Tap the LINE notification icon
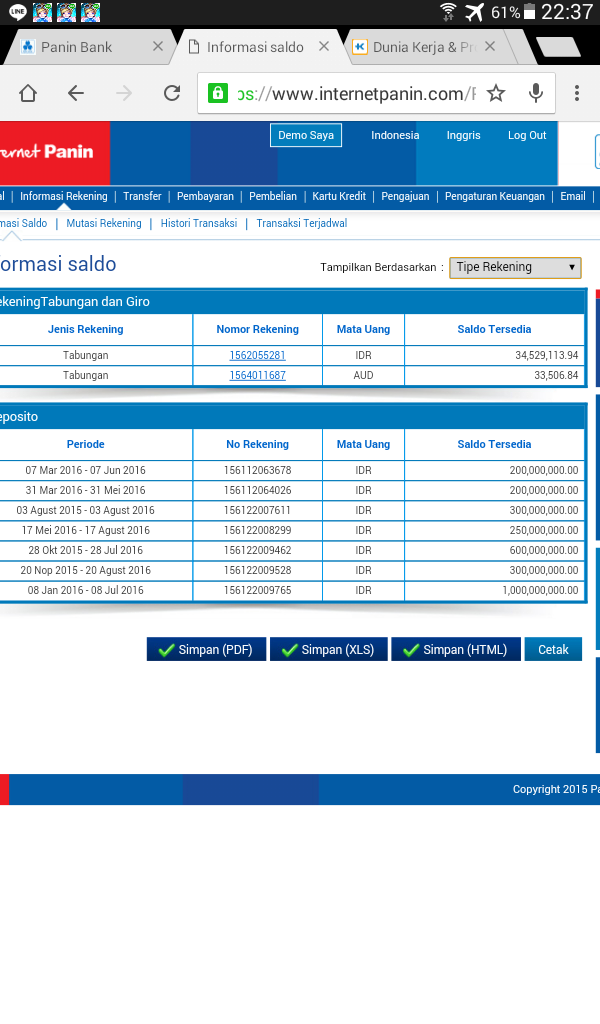600x1024 pixels. pos(18,12)
